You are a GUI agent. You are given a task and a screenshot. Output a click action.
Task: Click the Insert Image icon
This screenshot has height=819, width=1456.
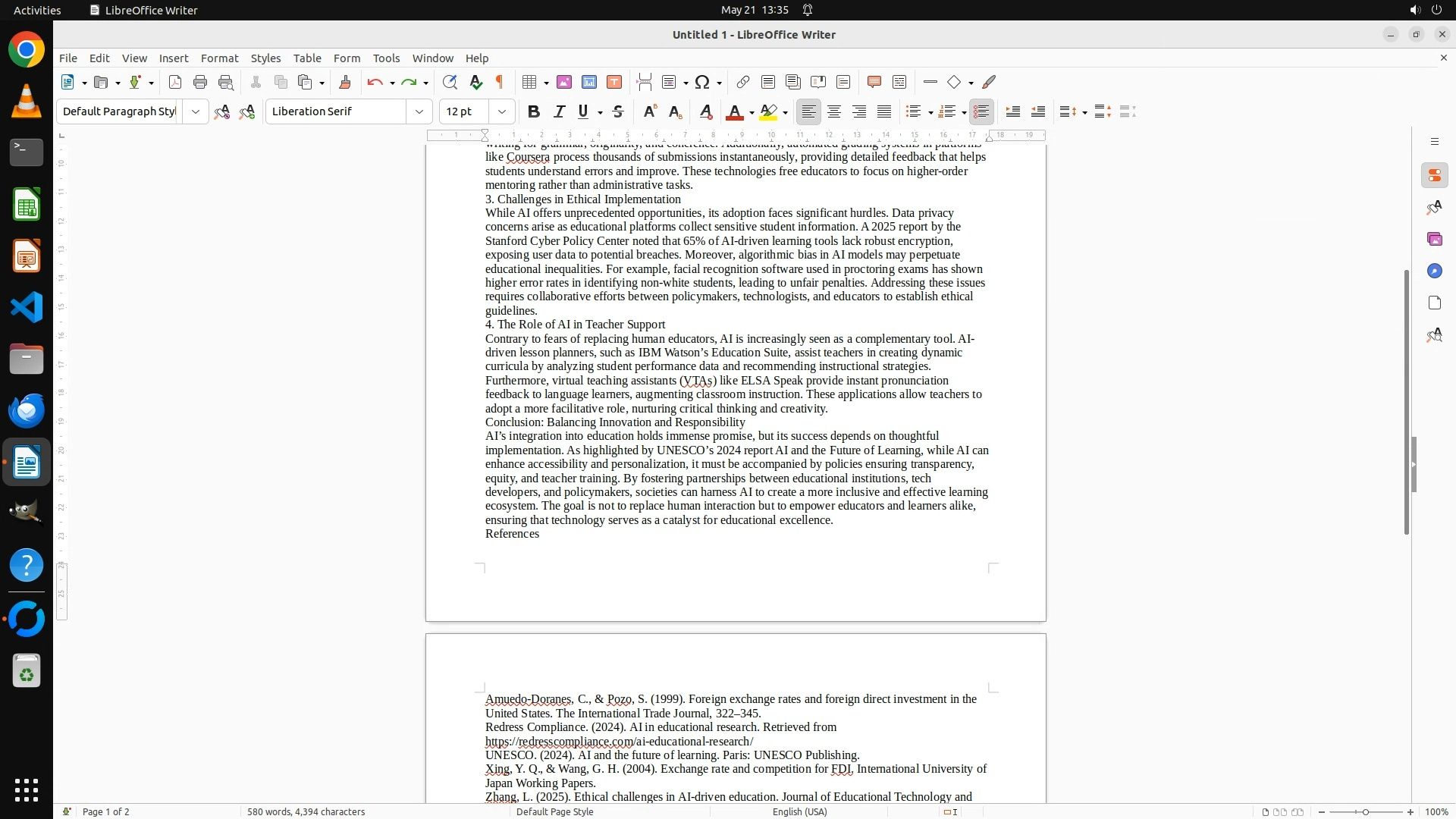coord(564,83)
